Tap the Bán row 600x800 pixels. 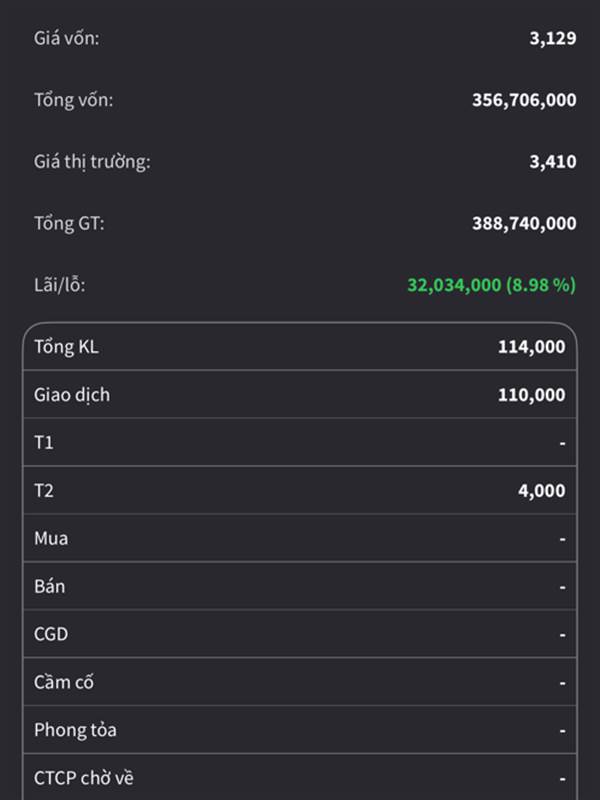(300, 587)
